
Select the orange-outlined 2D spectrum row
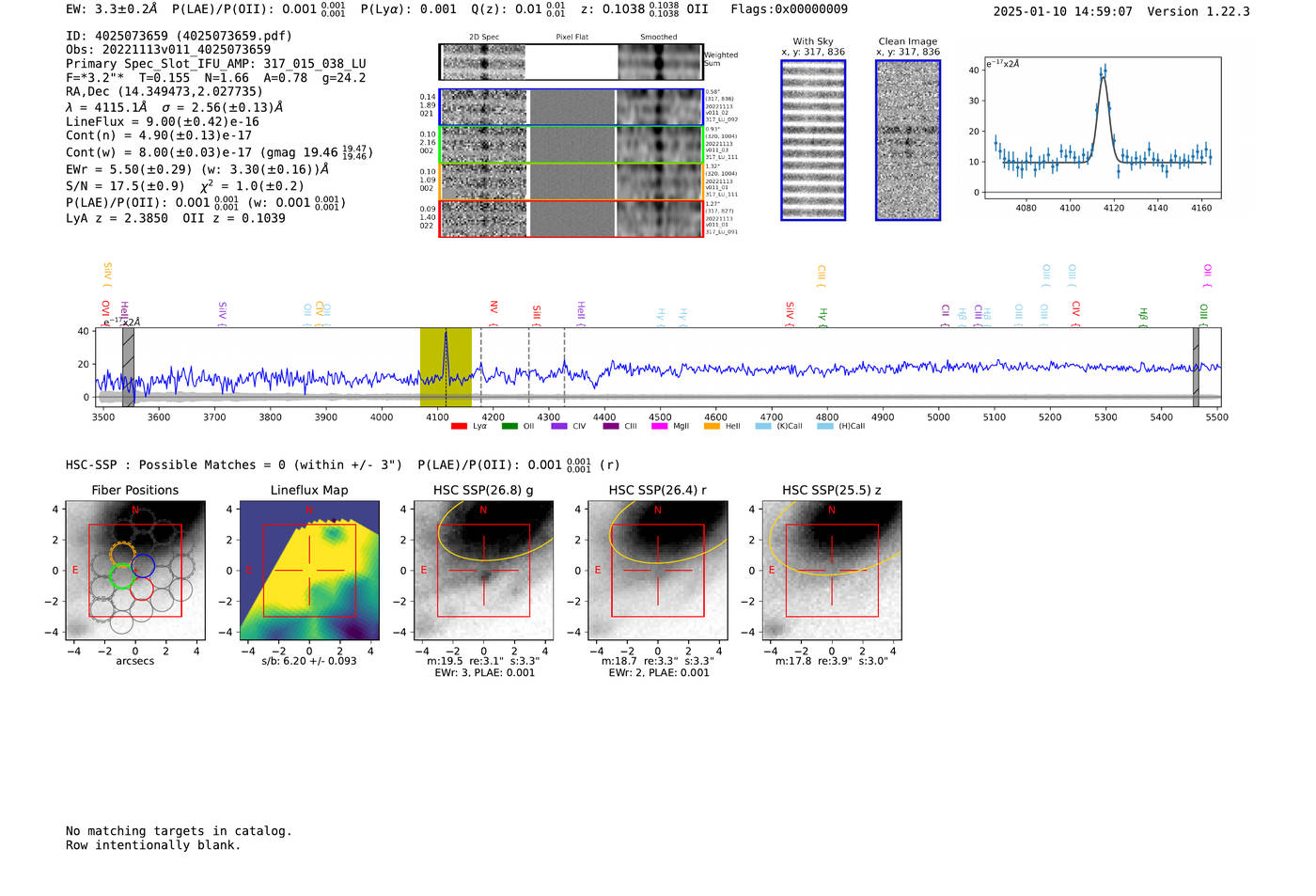pyautogui.click(x=572, y=181)
